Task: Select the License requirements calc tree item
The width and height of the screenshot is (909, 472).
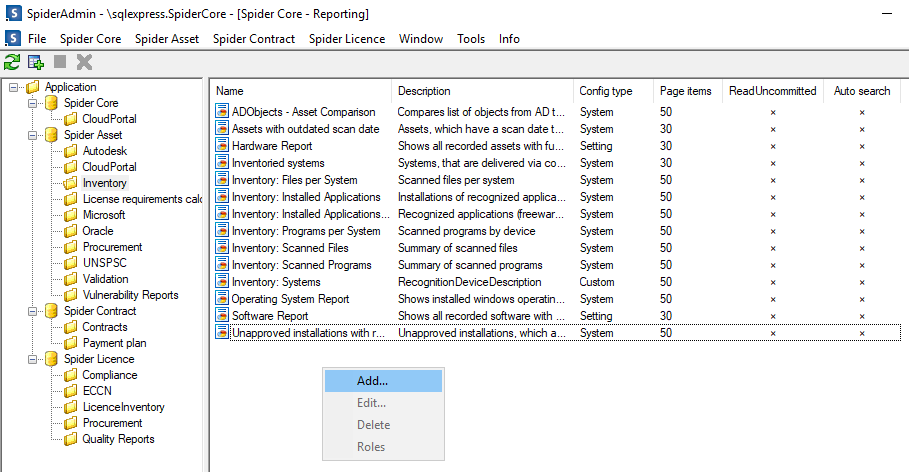Action: (142, 199)
